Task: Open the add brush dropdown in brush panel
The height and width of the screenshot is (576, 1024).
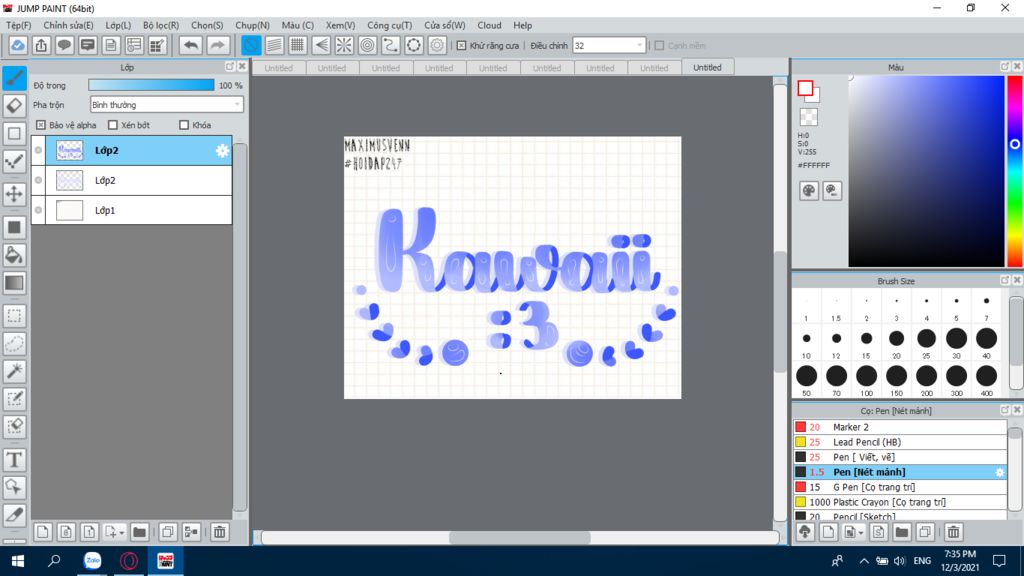Action: click(x=860, y=533)
